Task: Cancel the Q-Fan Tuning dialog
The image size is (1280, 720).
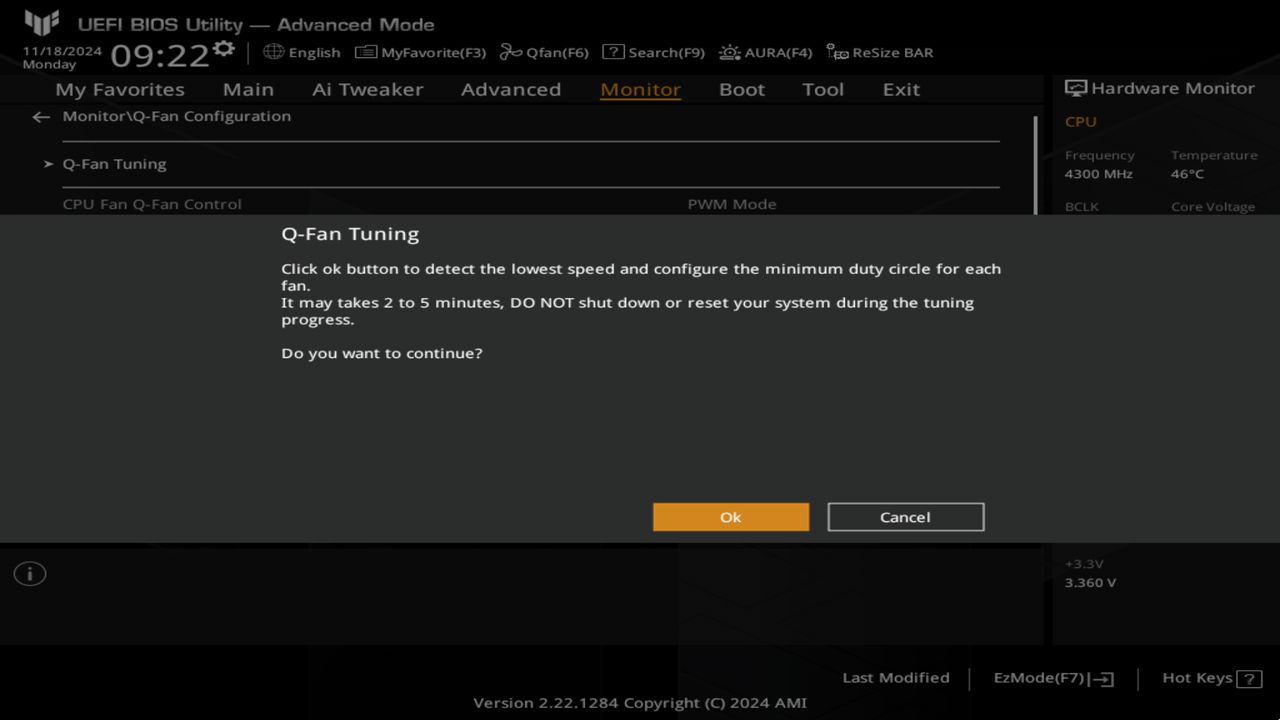Action: click(x=905, y=517)
